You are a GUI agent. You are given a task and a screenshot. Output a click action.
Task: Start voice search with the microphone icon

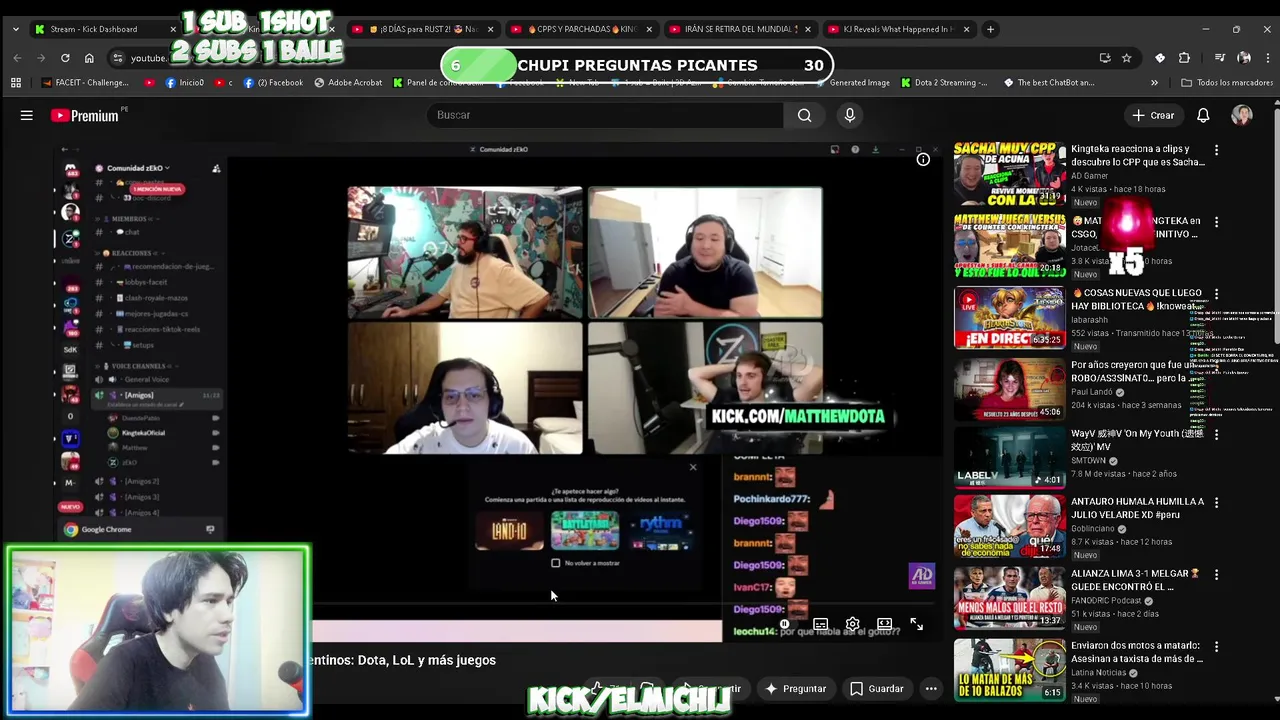coord(850,115)
